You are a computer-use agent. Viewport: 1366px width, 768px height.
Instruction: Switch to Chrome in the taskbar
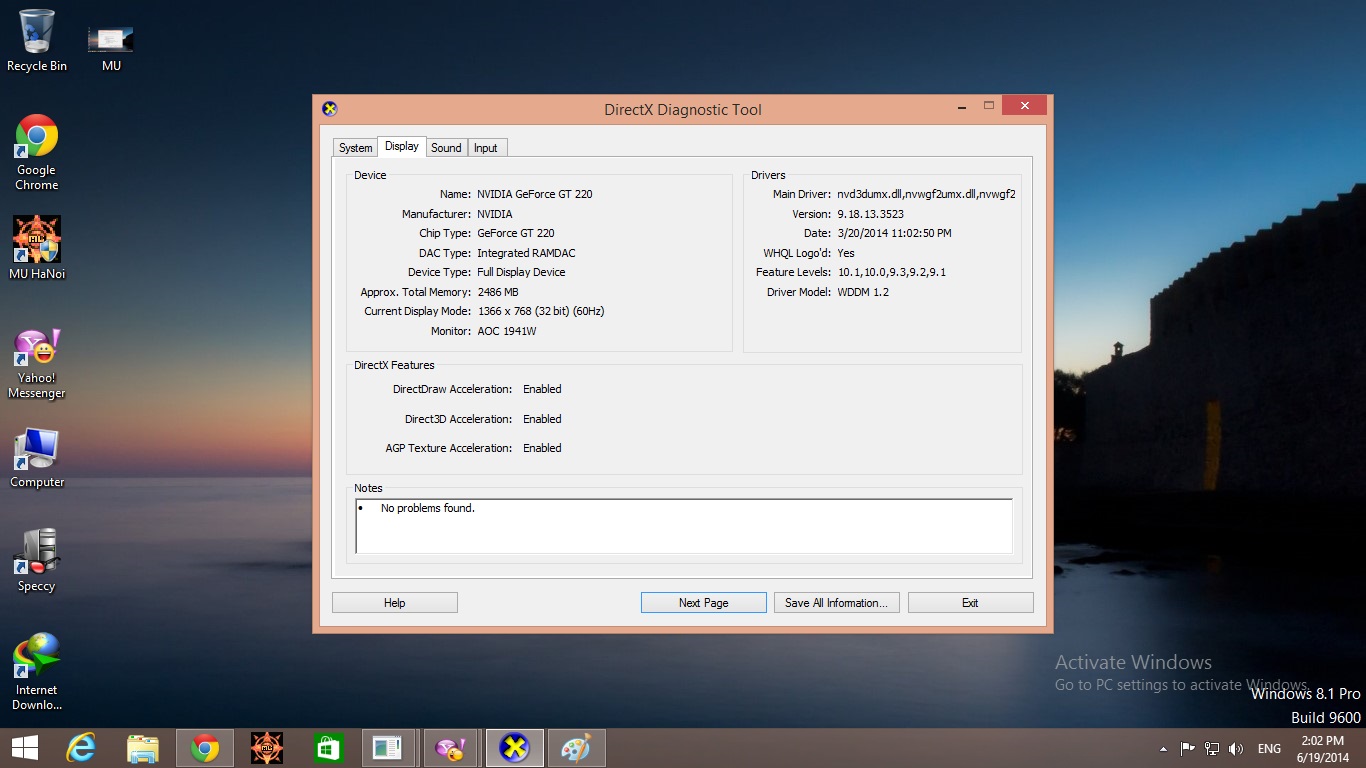tap(205, 748)
